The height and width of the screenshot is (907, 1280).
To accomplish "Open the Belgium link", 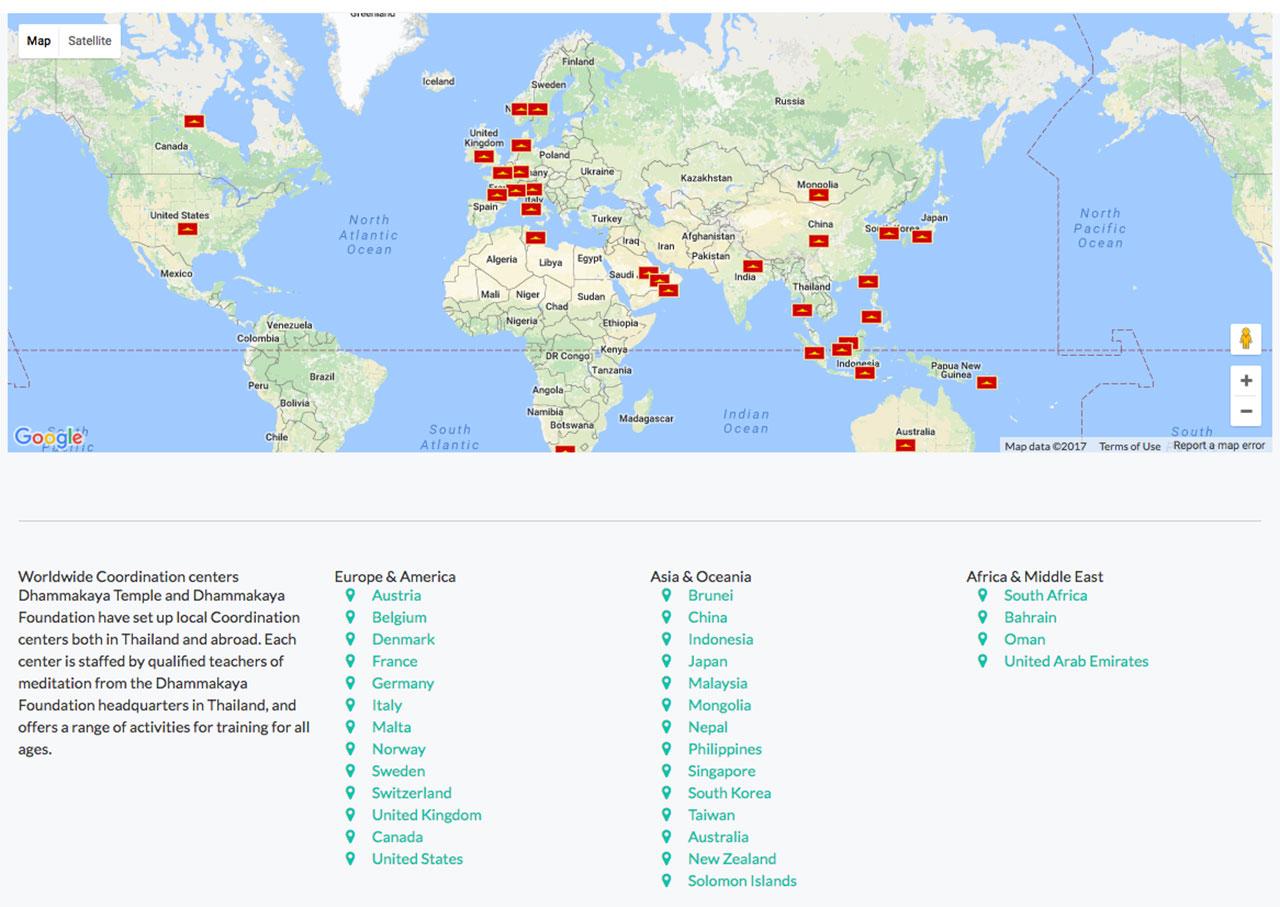I will [x=399, y=617].
